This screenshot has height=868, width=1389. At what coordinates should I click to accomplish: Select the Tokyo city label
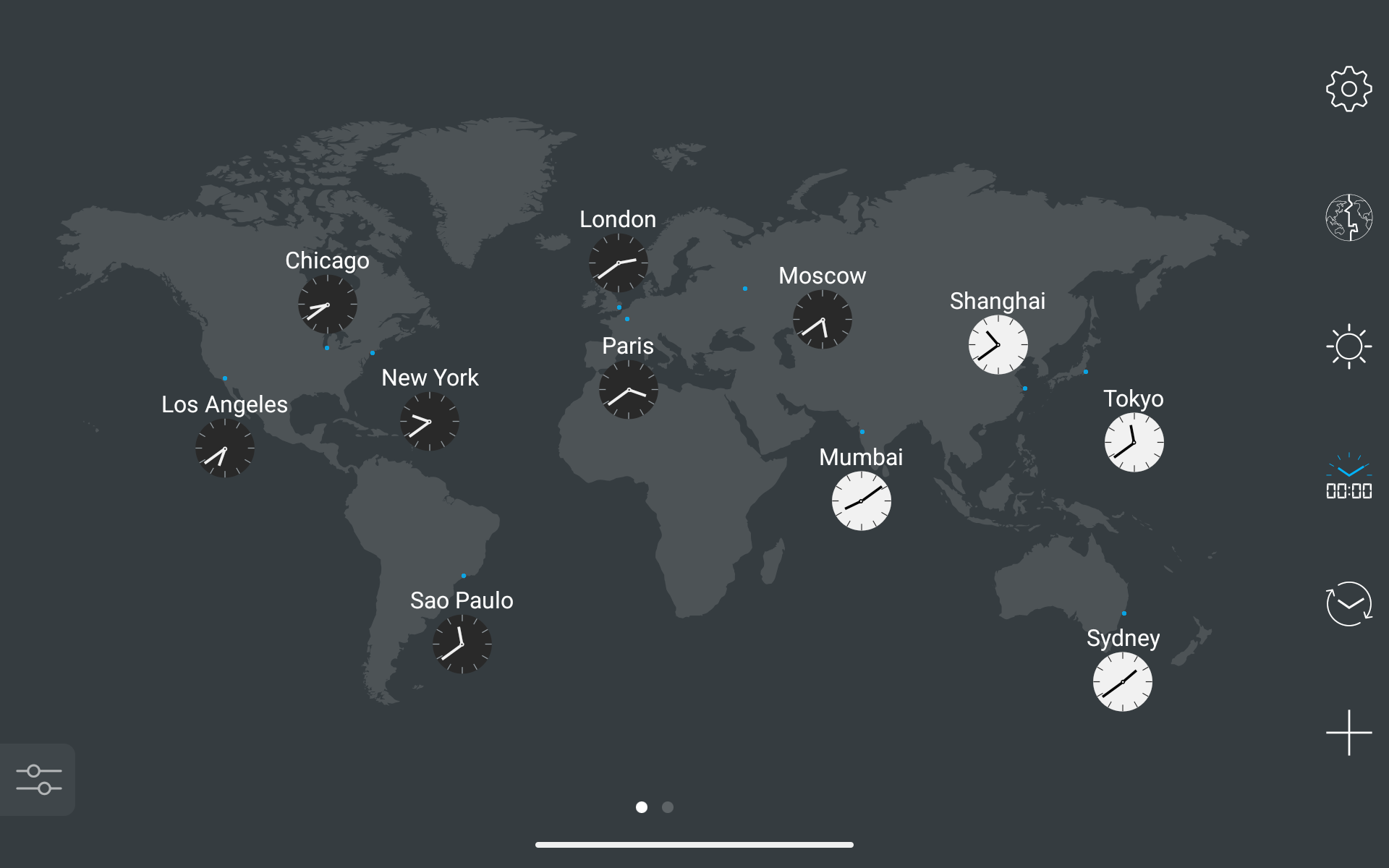pos(1134,399)
